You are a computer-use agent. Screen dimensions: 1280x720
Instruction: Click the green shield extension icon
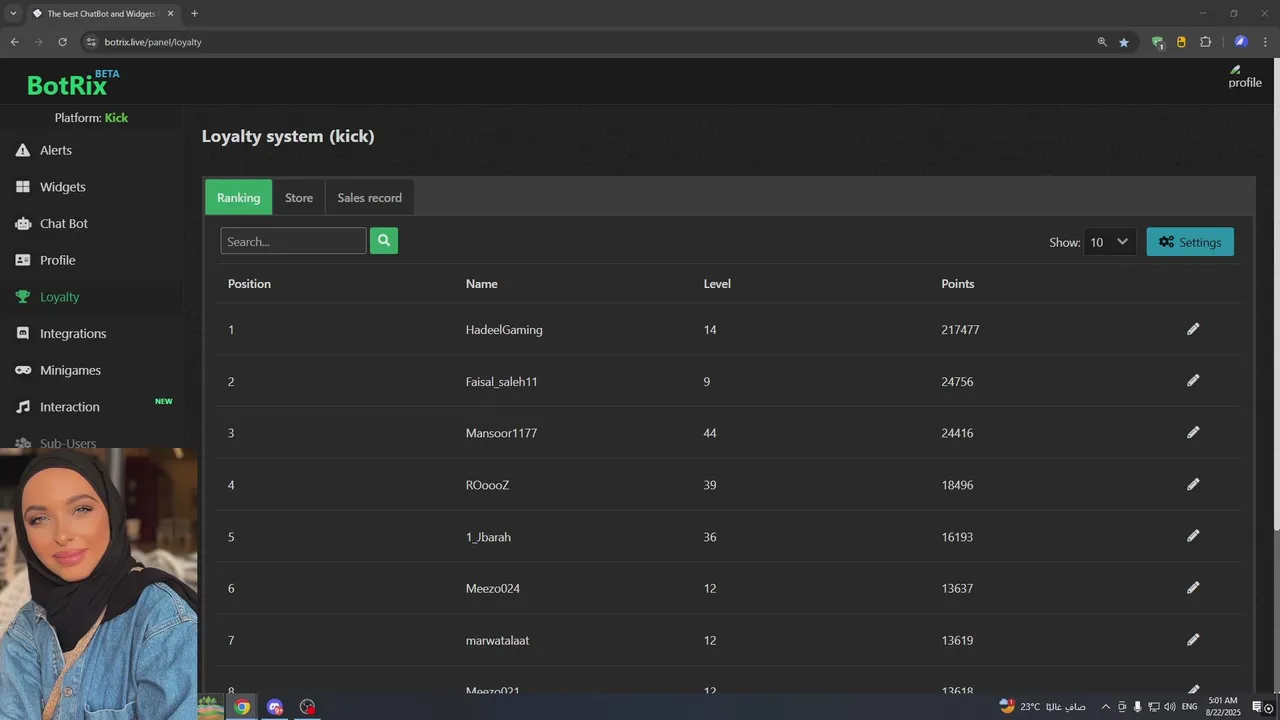pos(1157,42)
